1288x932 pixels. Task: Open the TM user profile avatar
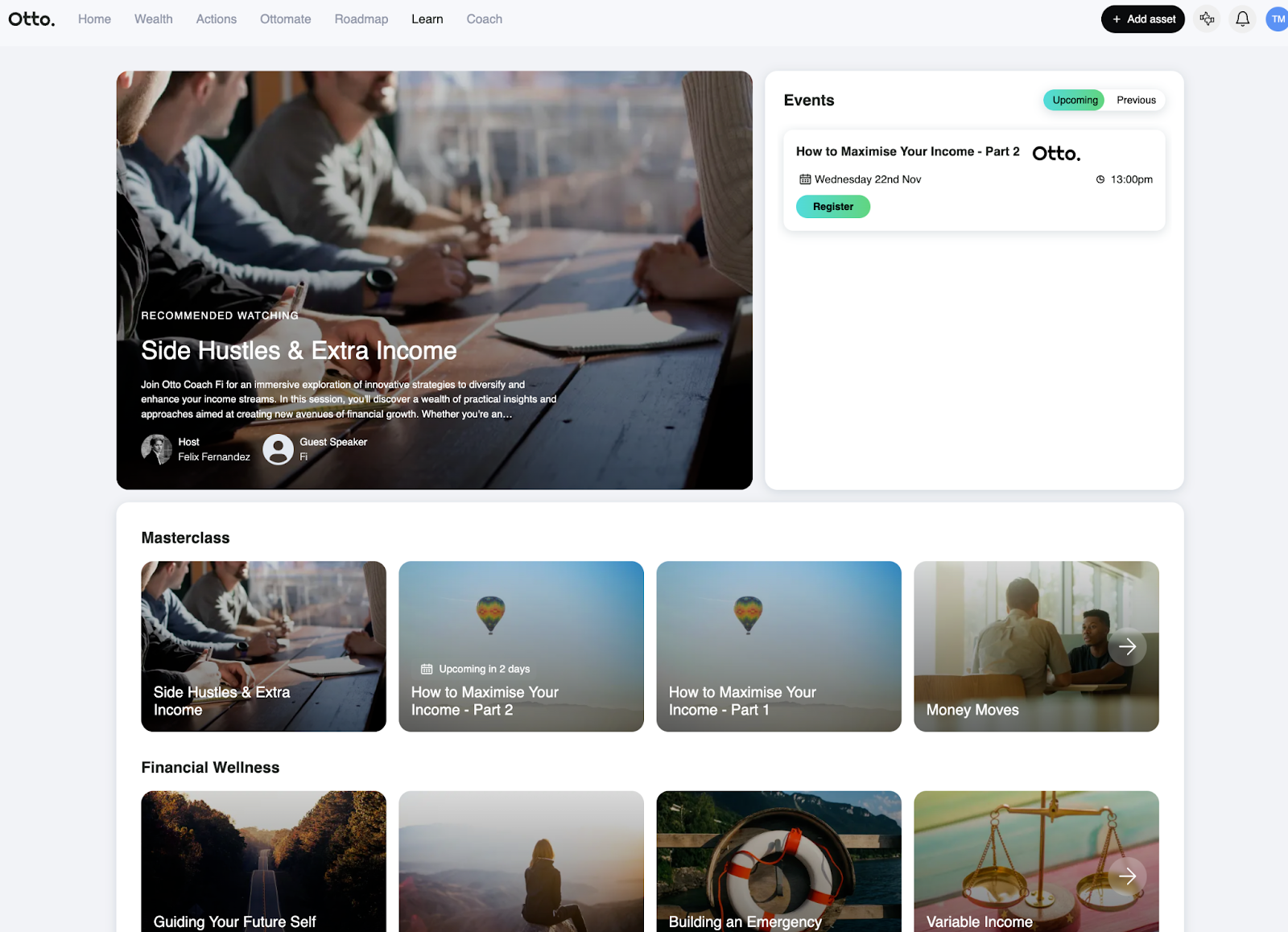click(1278, 19)
